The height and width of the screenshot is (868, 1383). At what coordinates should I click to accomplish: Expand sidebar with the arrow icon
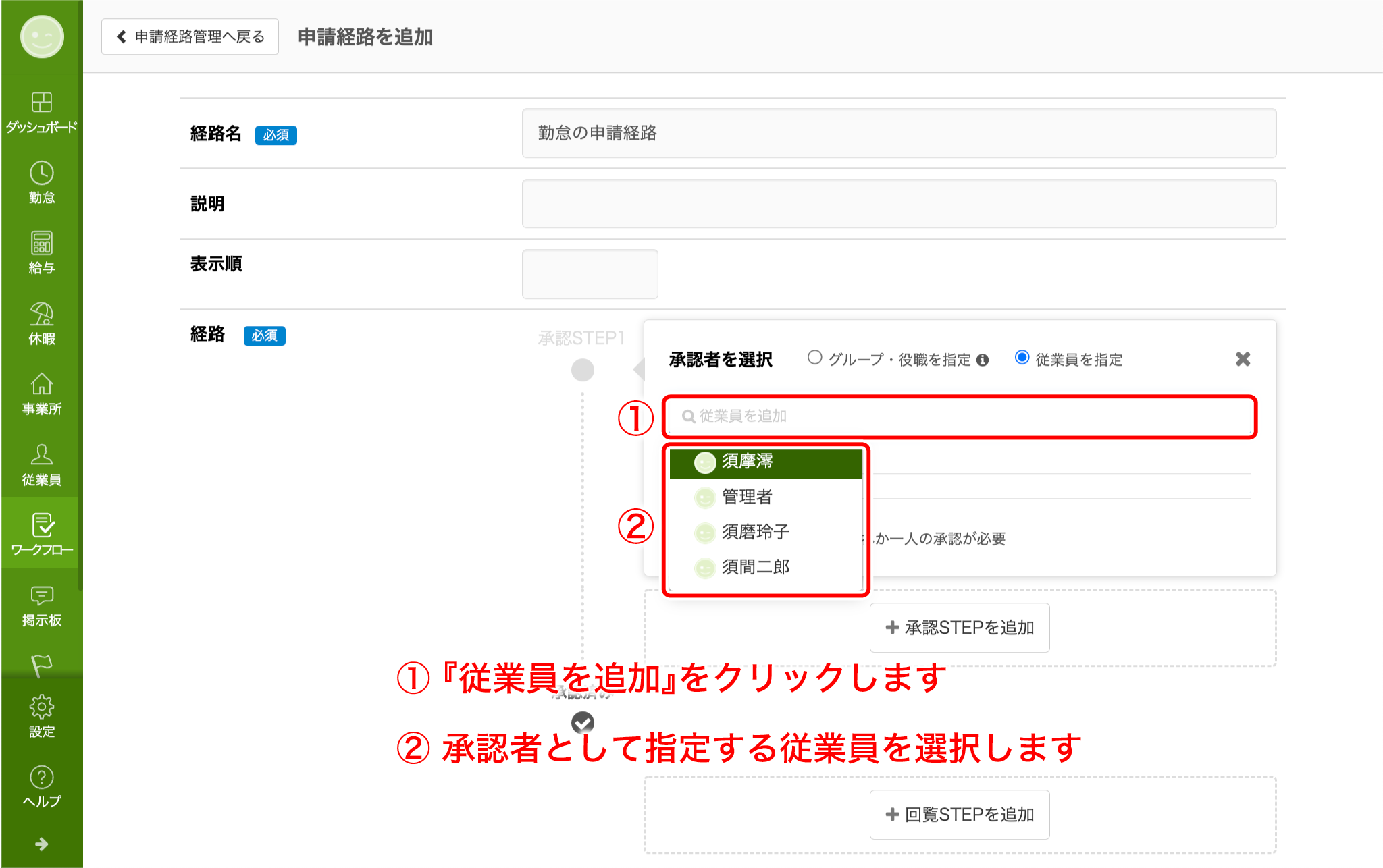[x=42, y=844]
